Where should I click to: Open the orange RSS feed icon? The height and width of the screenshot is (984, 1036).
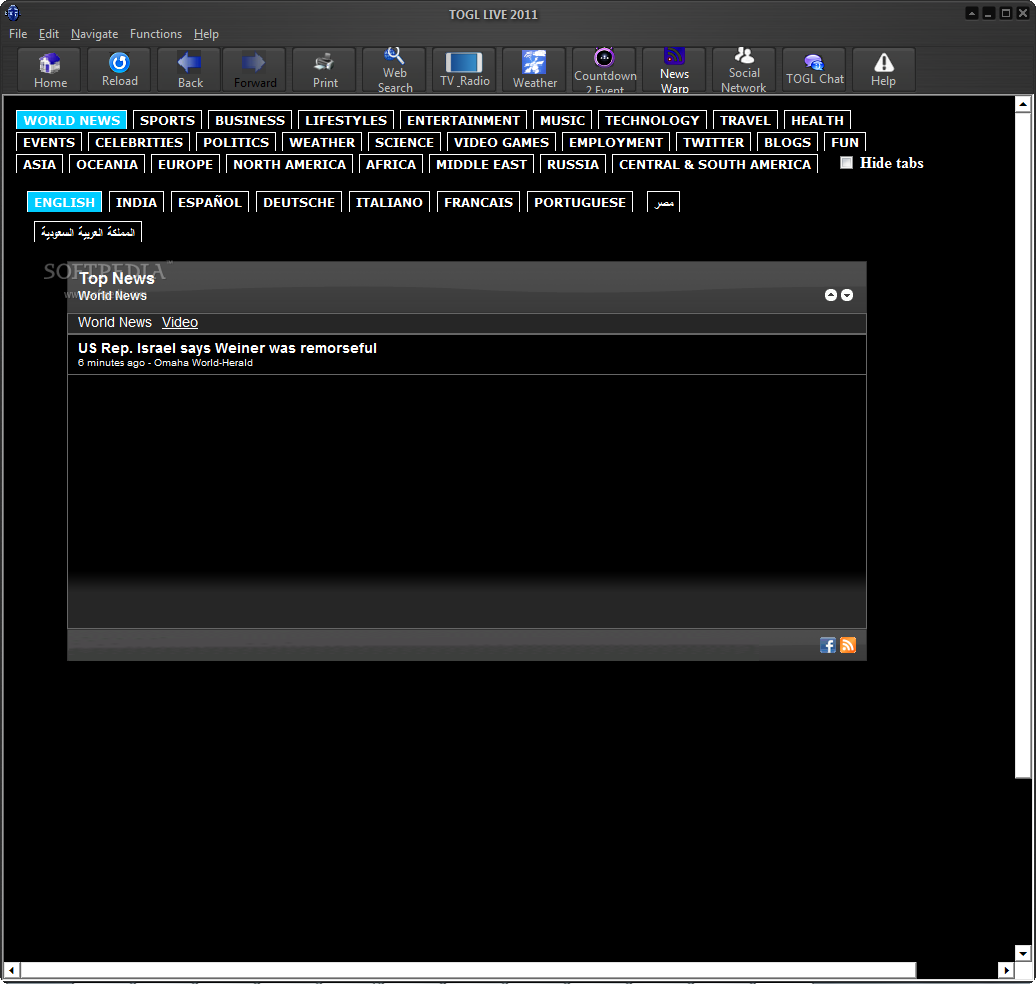pos(848,645)
